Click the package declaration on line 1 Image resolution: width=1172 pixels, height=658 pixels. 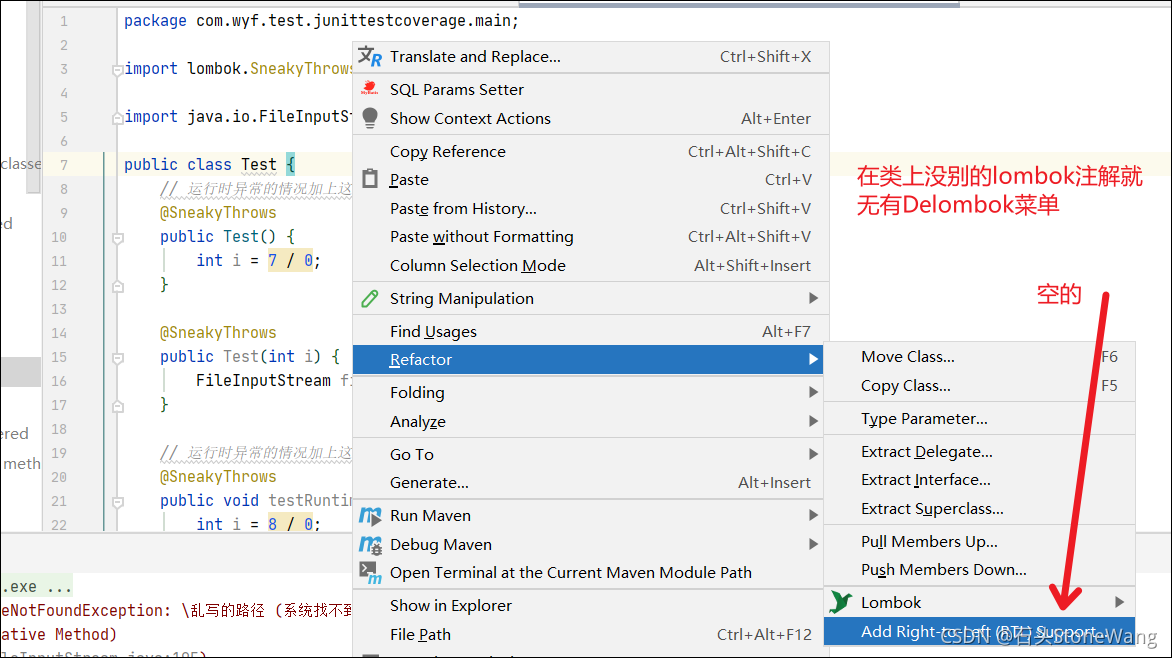pos(321,21)
